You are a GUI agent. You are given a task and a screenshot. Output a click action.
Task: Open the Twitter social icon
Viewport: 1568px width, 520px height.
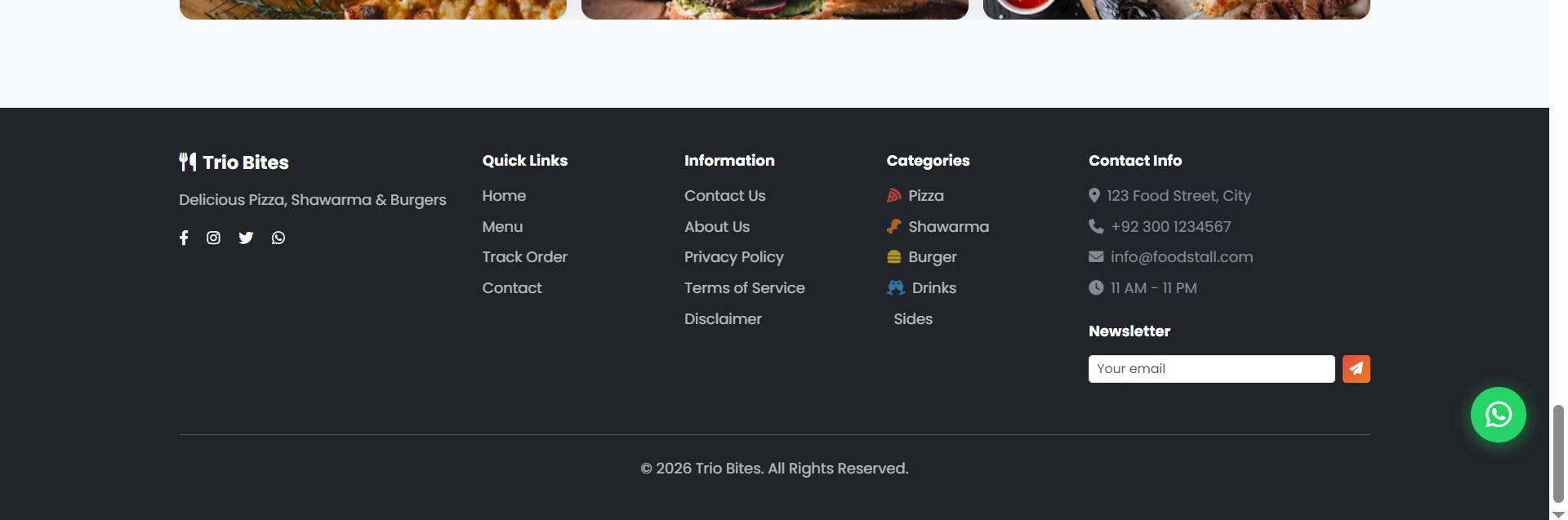click(x=246, y=238)
